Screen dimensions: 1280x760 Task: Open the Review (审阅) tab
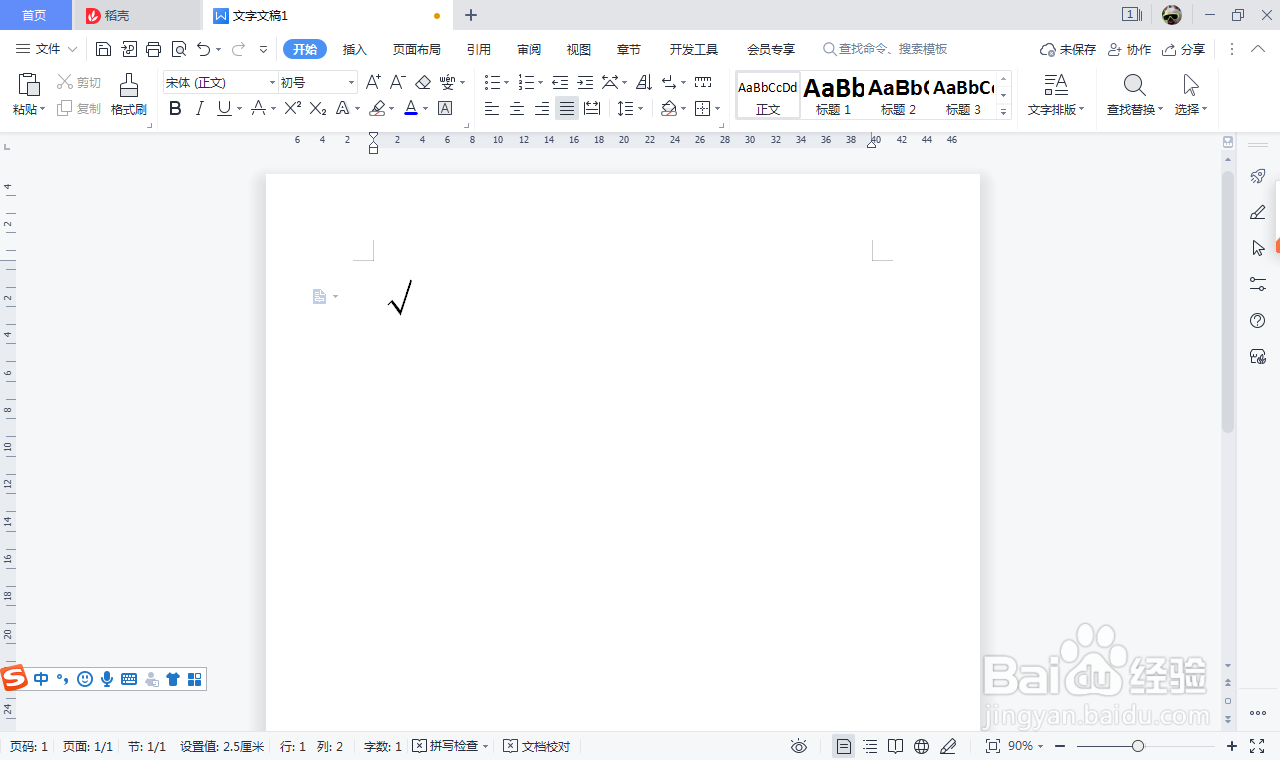[x=529, y=49]
